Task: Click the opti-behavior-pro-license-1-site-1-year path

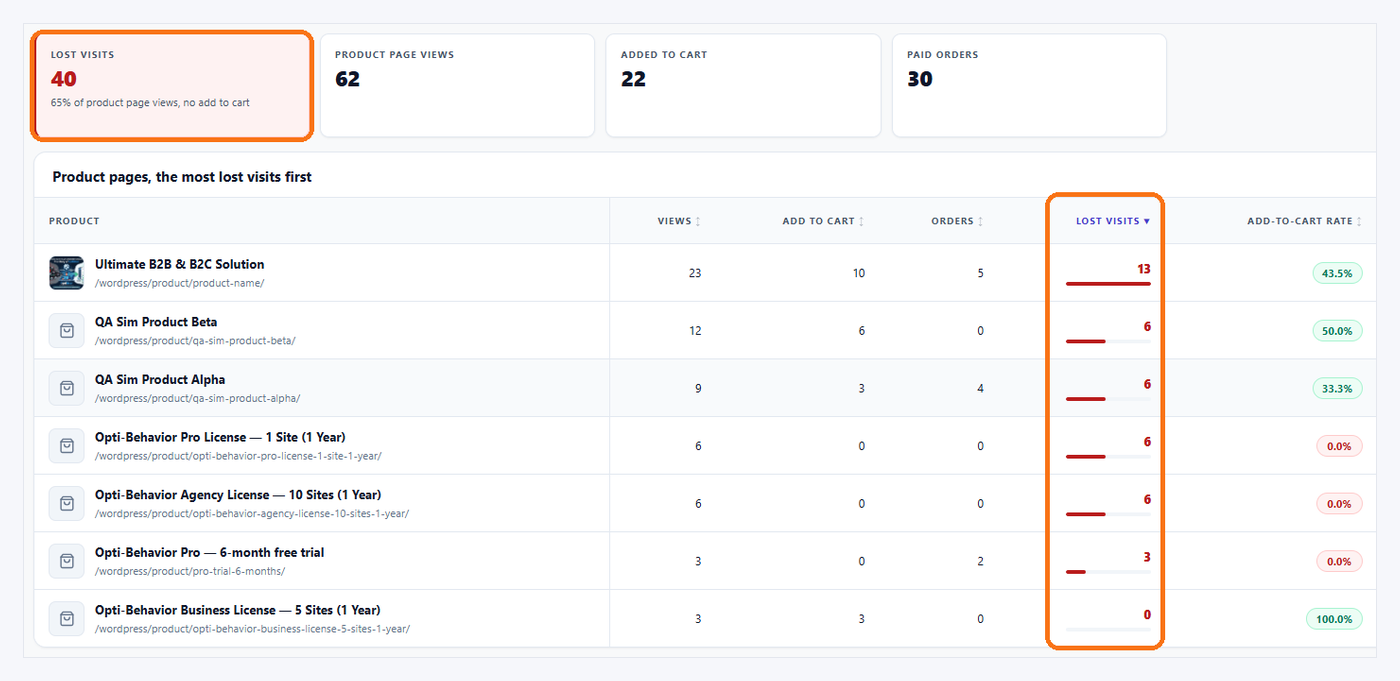Action: pyautogui.click(x=238, y=456)
